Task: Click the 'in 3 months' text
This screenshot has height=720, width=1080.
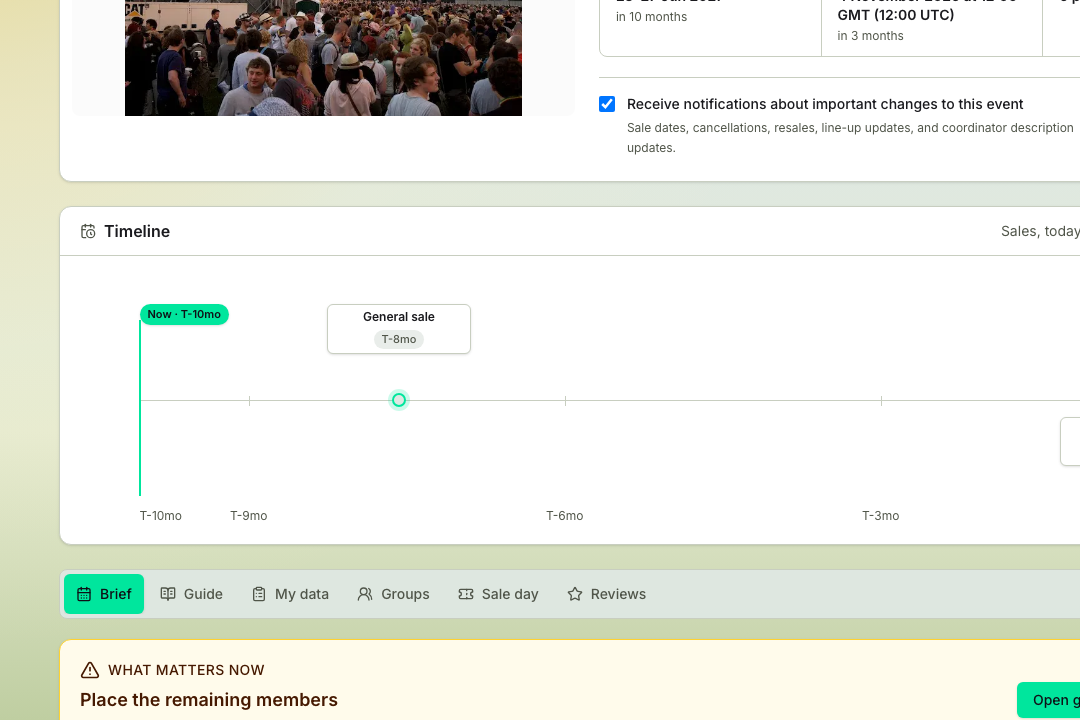Action: pos(871,36)
